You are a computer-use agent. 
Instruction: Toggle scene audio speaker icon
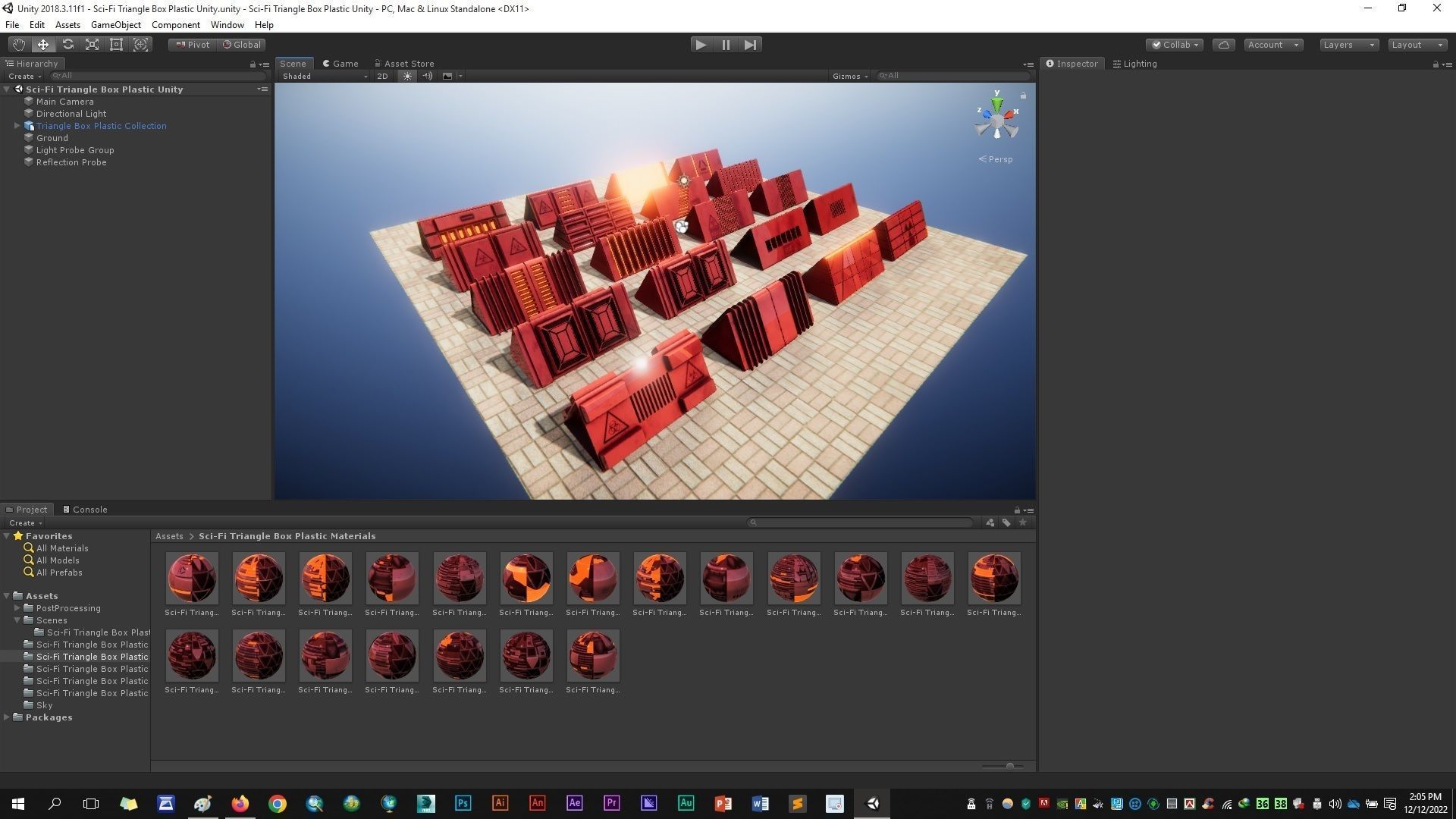427,76
